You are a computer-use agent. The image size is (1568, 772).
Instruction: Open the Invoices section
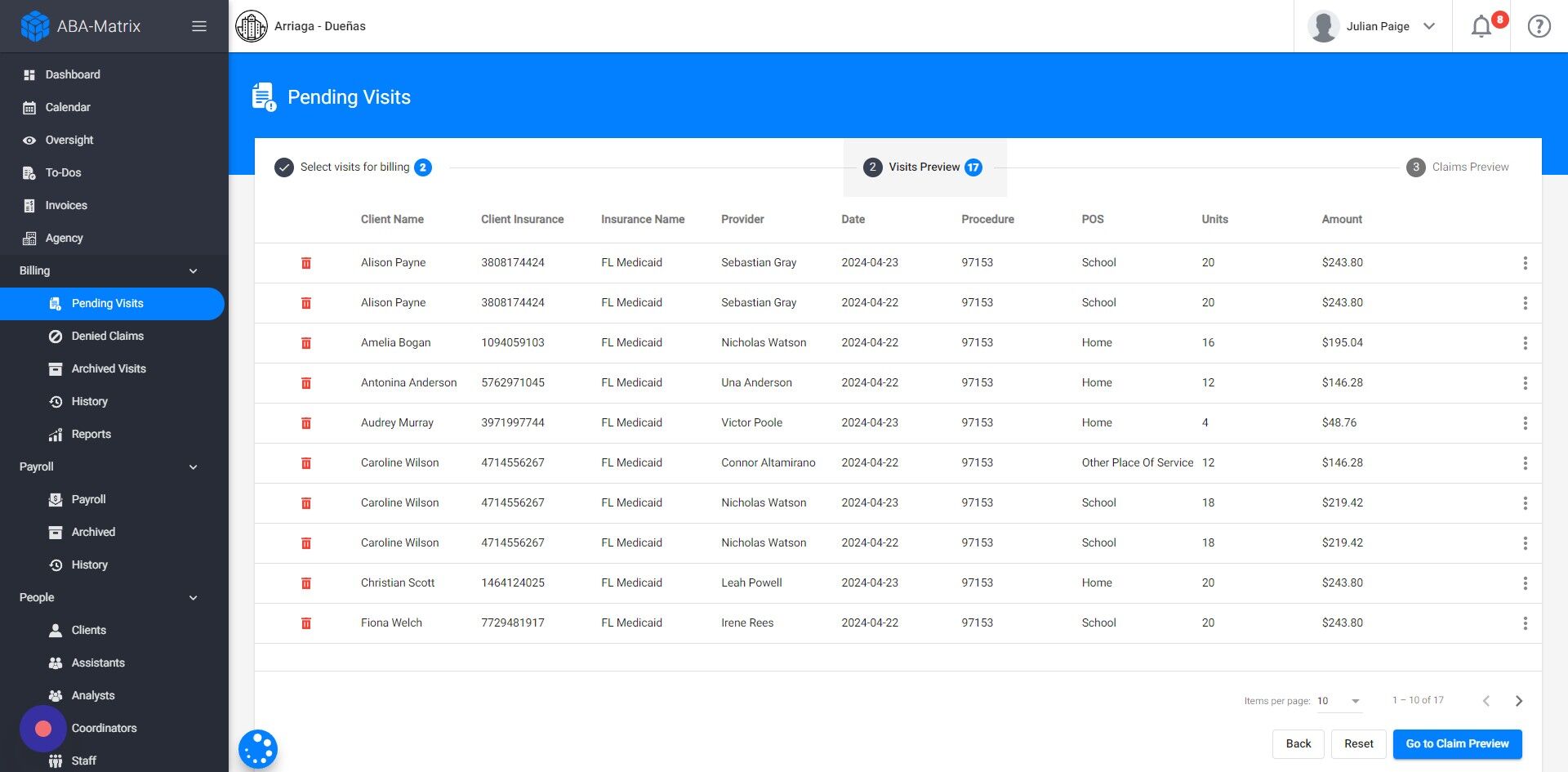[x=66, y=205]
